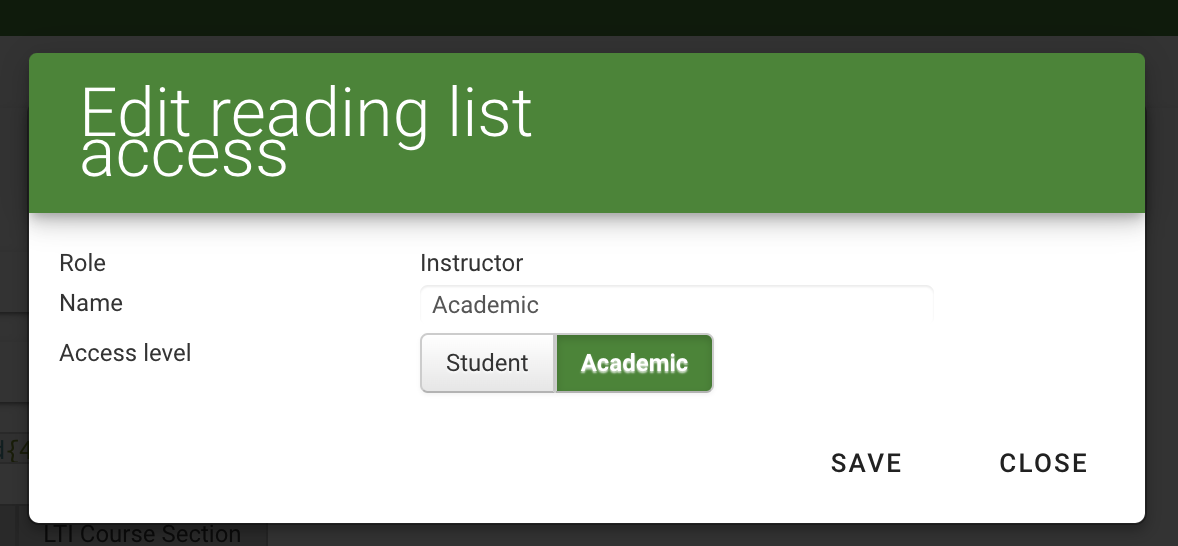
Task: Click the Instructor role value text
Action: pyautogui.click(x=471, y=263)
